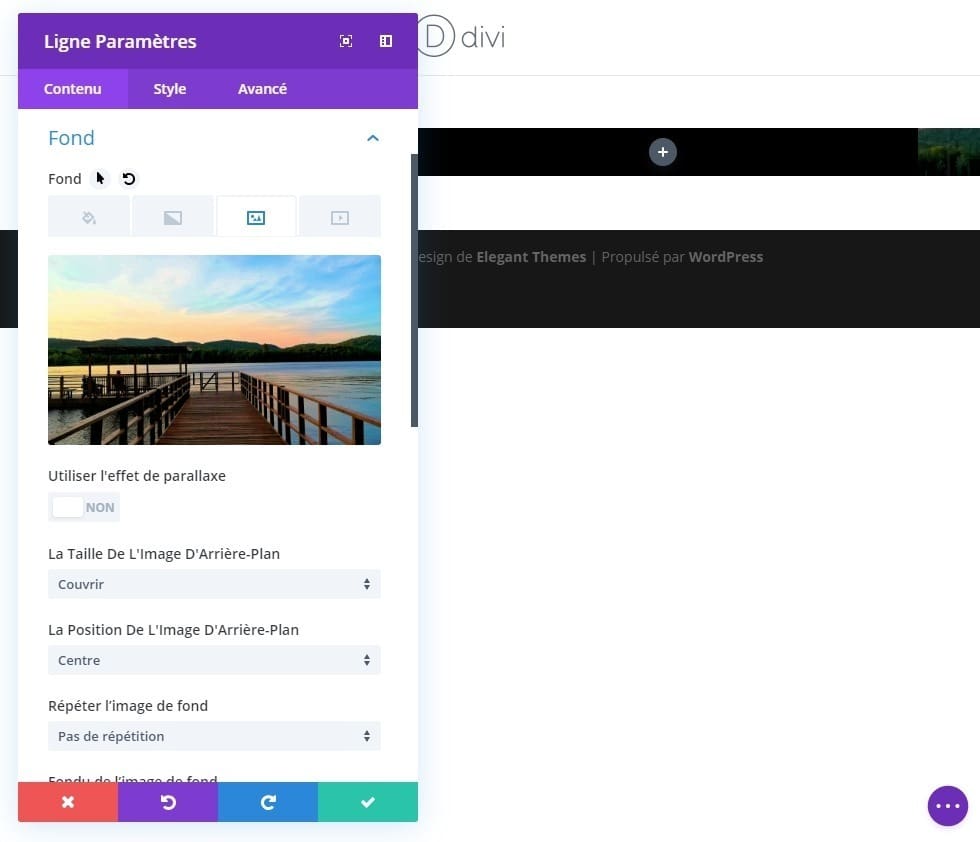The width and height of the screenshot is (980, 842).
Task: Click the hover-state cursor icon beside Fond
Action: [x=100, y=179]
